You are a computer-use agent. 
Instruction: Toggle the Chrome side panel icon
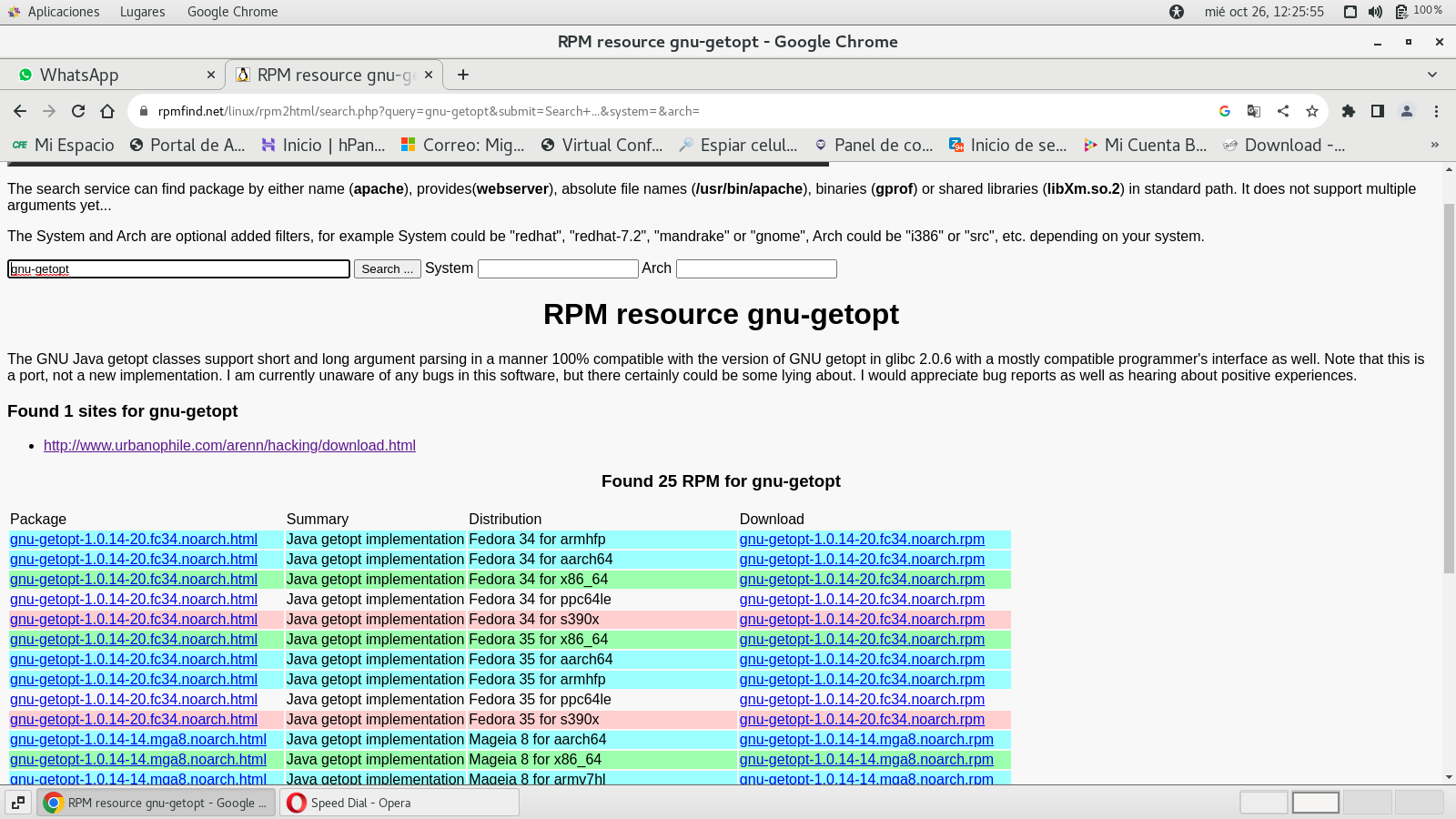pos(1378,111)
